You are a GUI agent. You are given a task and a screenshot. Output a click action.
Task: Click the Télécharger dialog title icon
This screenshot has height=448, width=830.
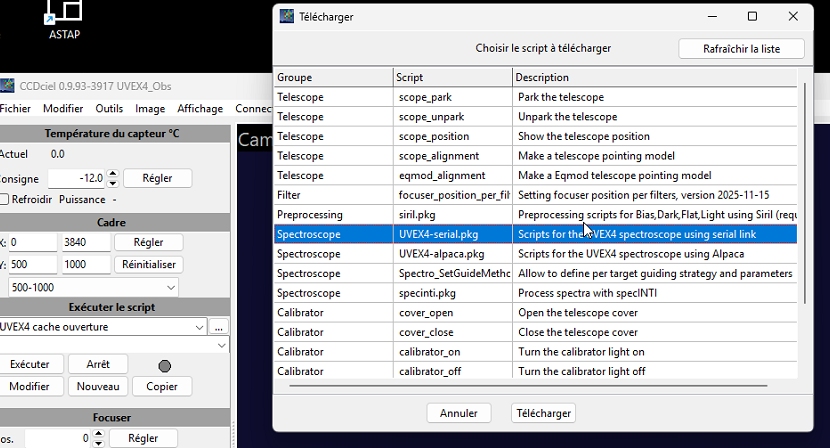point(287,17)
